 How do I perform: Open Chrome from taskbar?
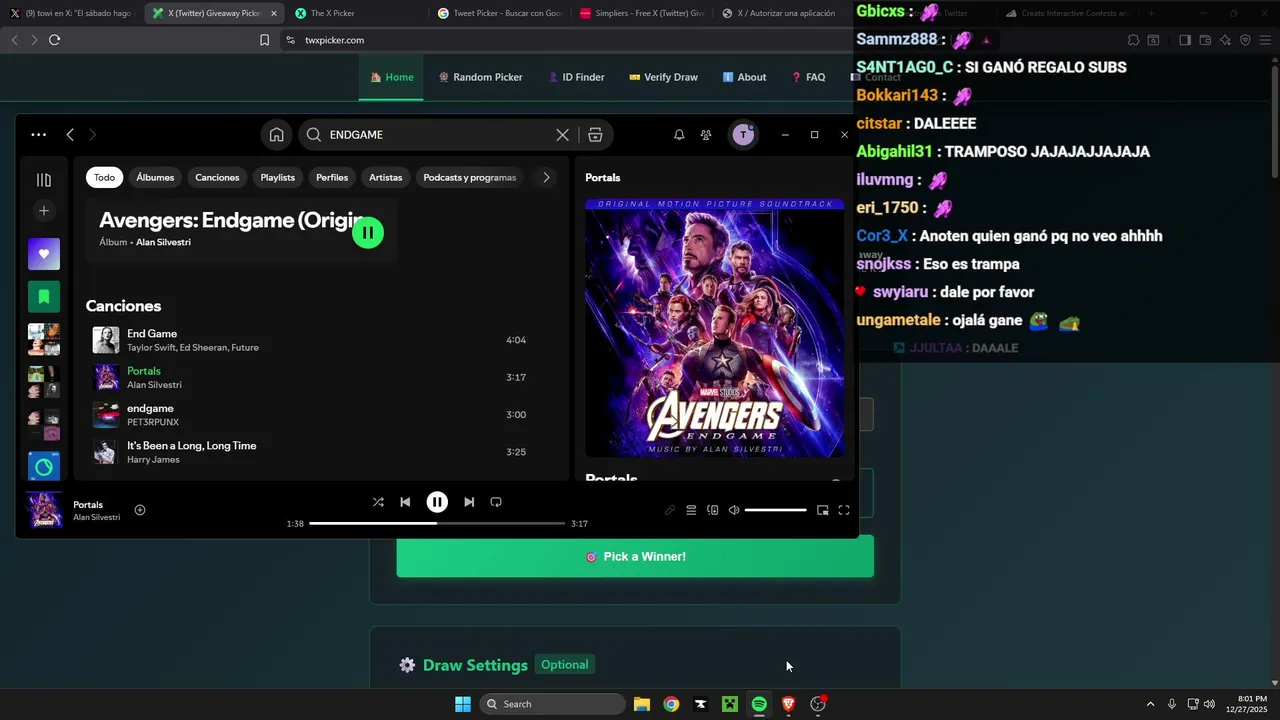click(x=671, y=704)
